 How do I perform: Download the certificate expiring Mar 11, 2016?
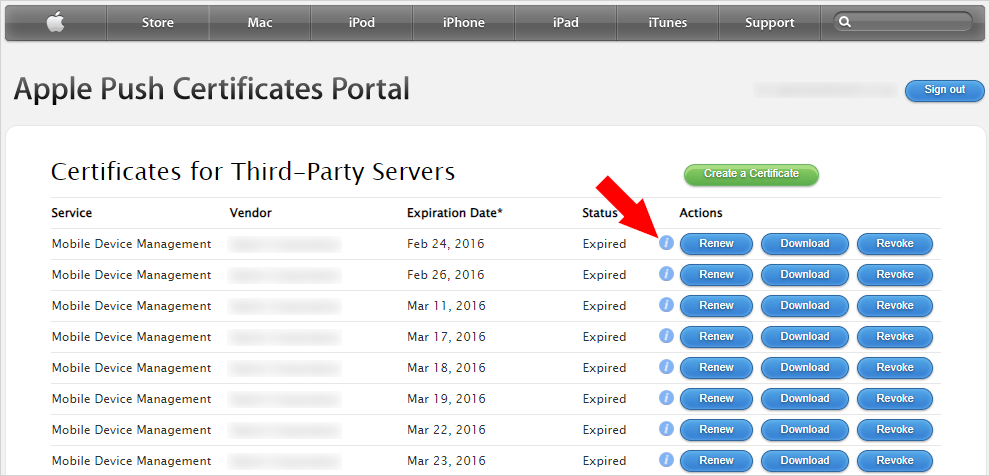(805, 306)
